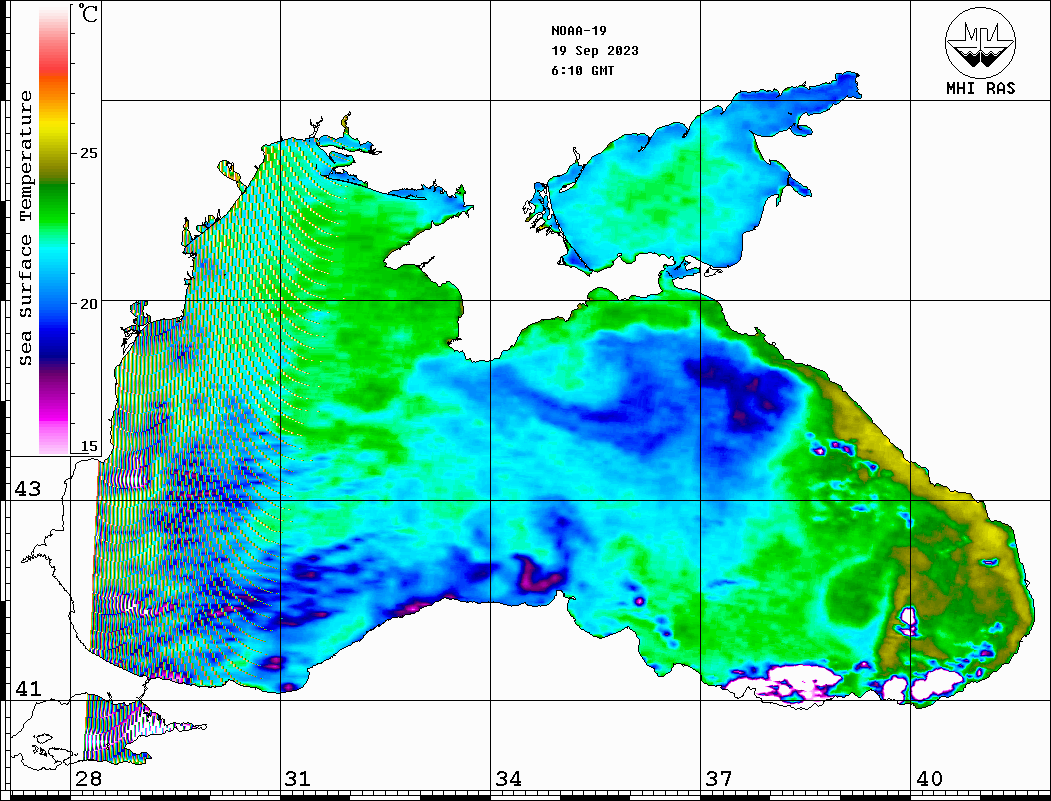Click the '20' temperature scale value

pos(88,304)
